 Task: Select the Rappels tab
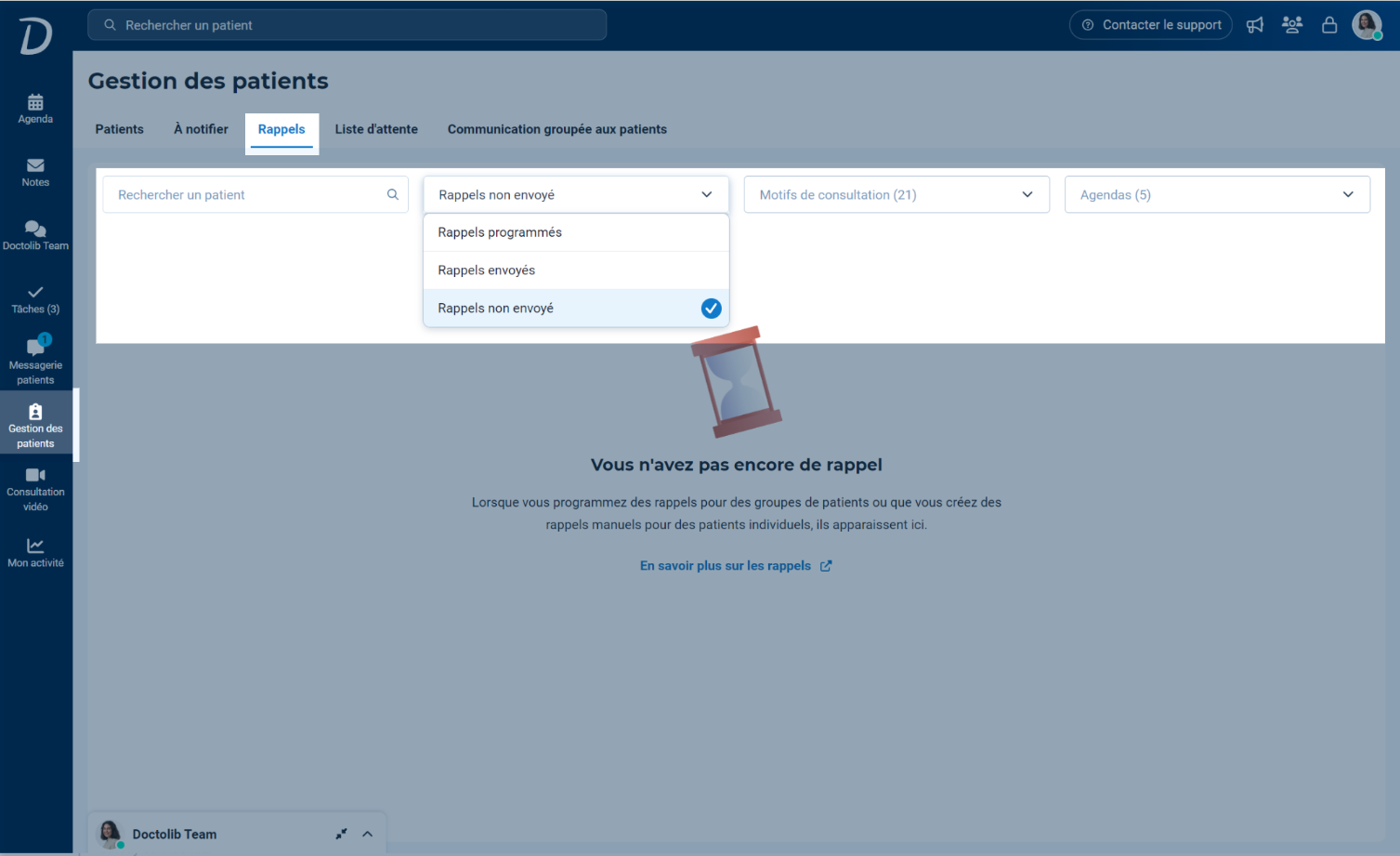[281, 129]
